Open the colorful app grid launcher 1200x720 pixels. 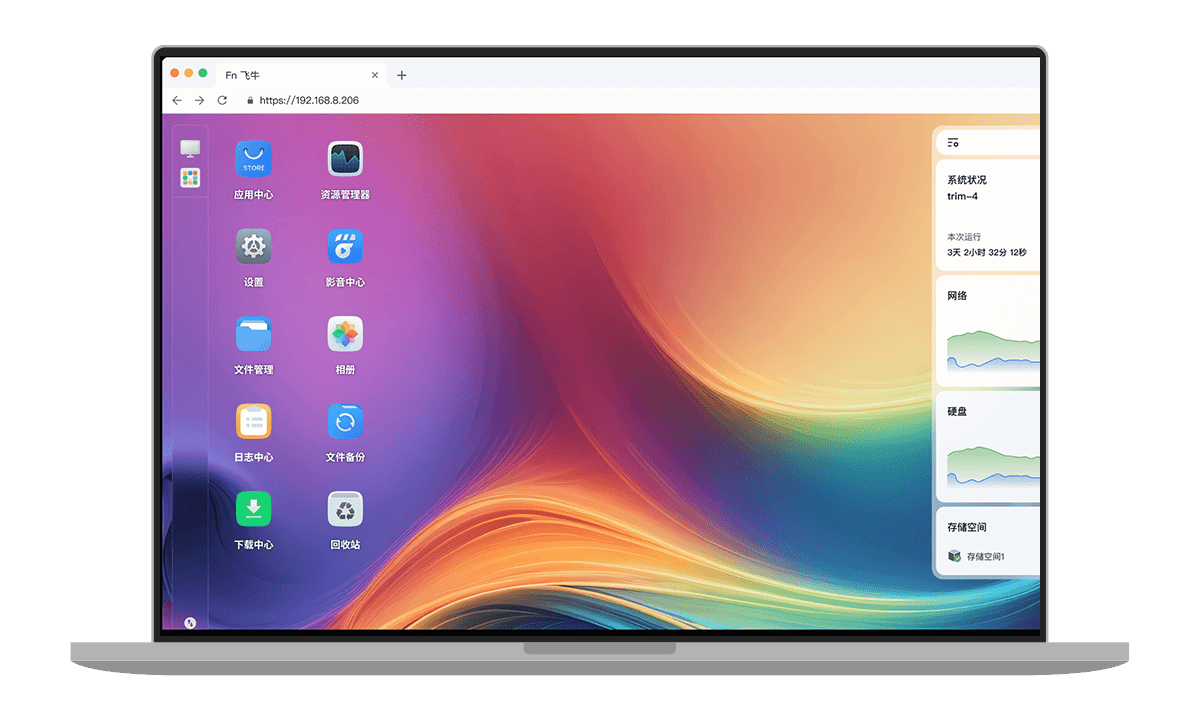190,178
